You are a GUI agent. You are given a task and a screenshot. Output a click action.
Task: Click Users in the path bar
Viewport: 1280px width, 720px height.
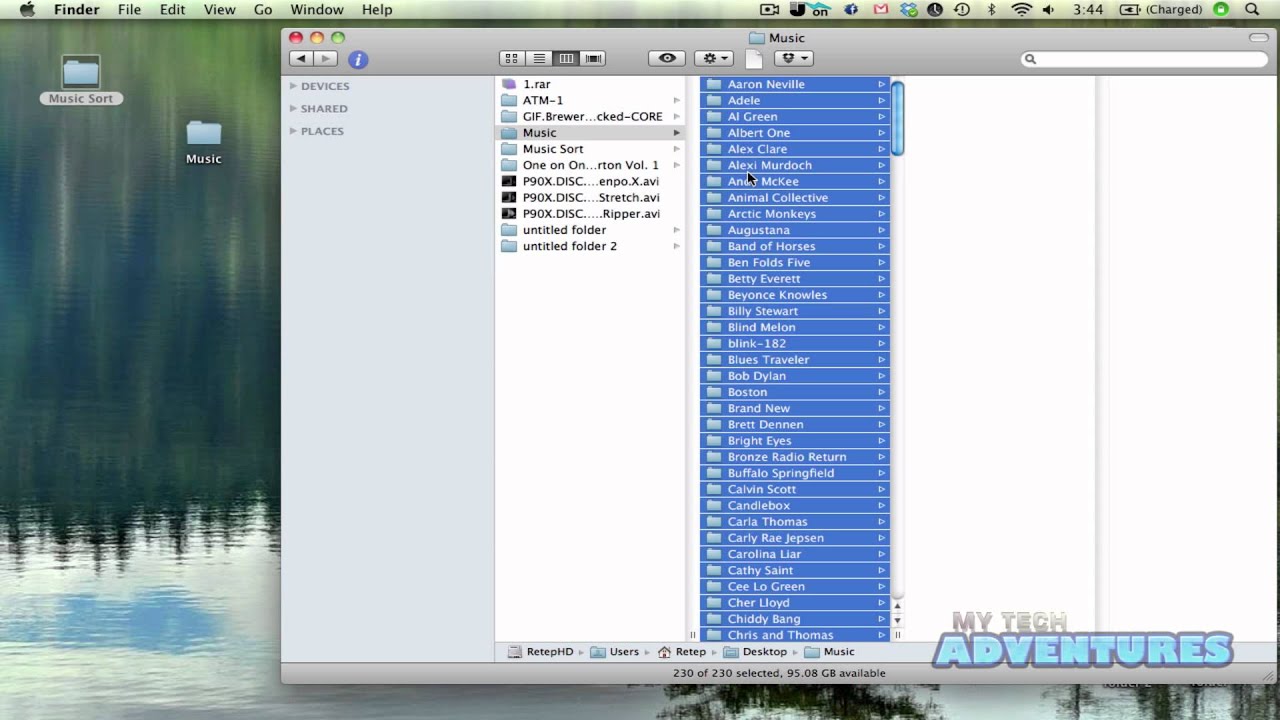(615, 652)
